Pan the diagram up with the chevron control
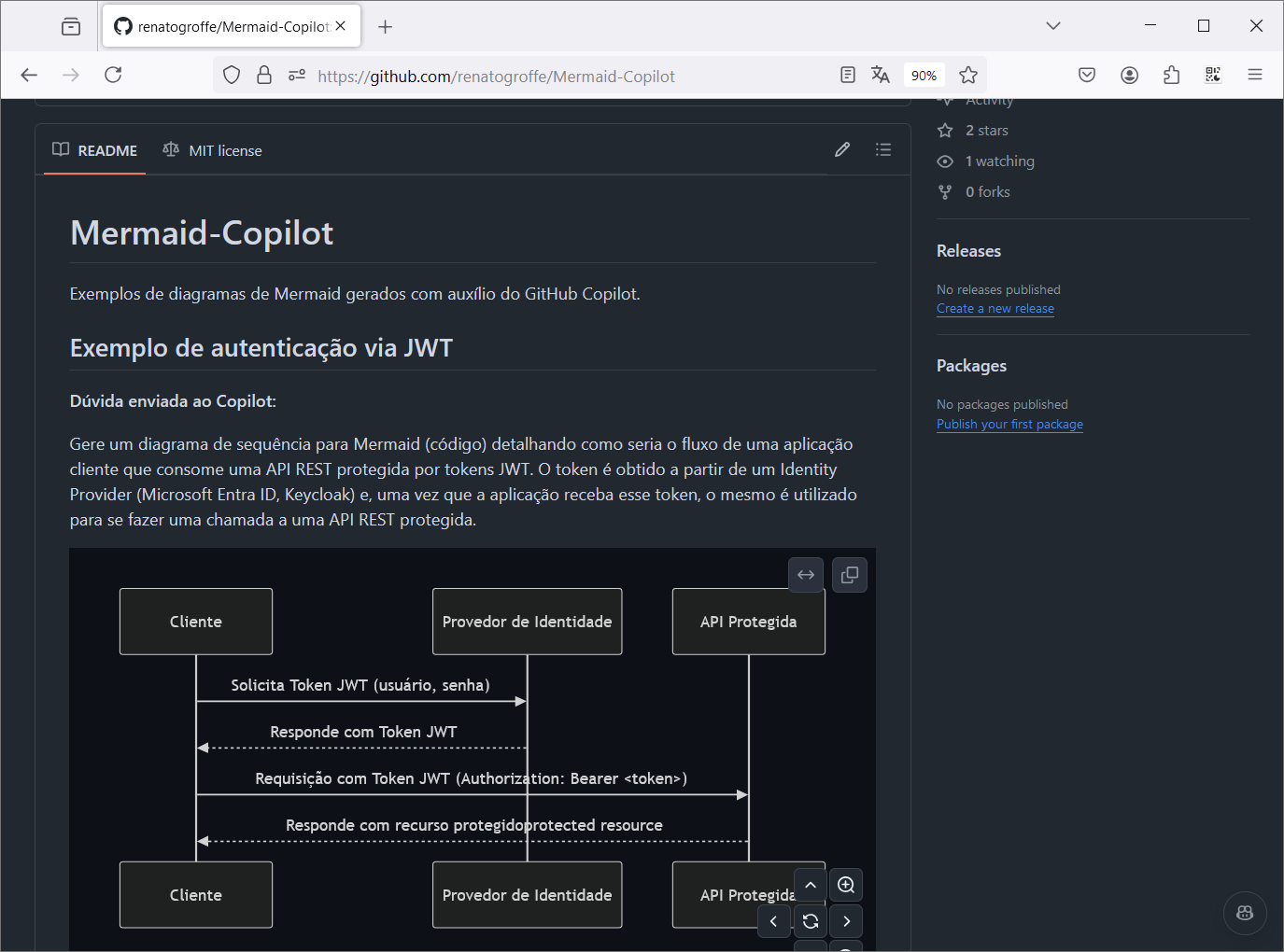 [x=810, y=884]
